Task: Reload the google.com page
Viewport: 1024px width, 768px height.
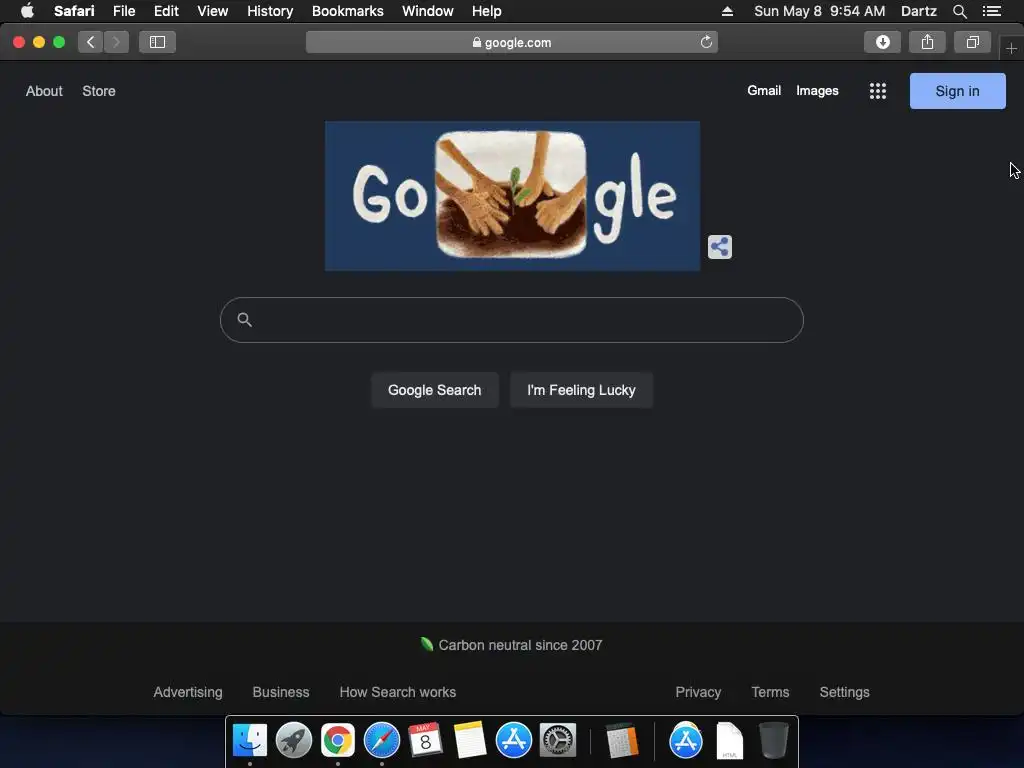Action: pyautogui.click(x=706, y=42)
